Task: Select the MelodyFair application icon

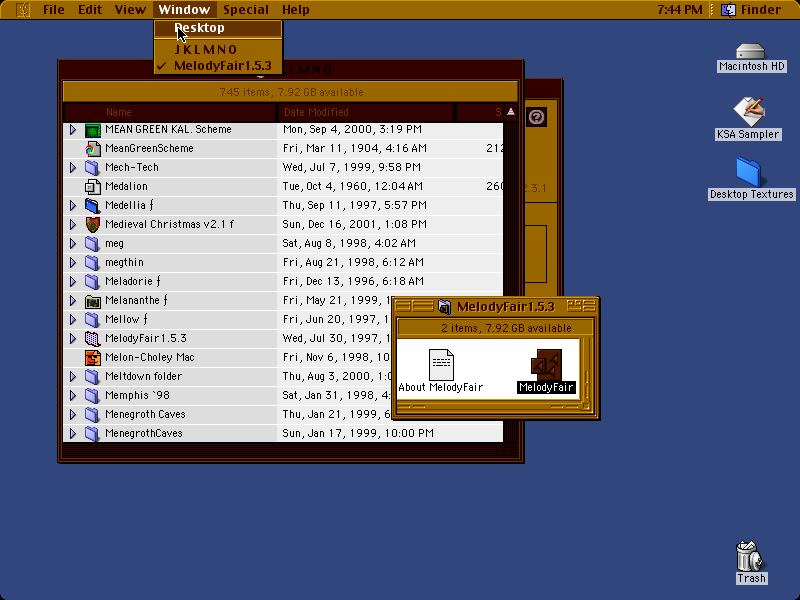Action: point(546,364)
